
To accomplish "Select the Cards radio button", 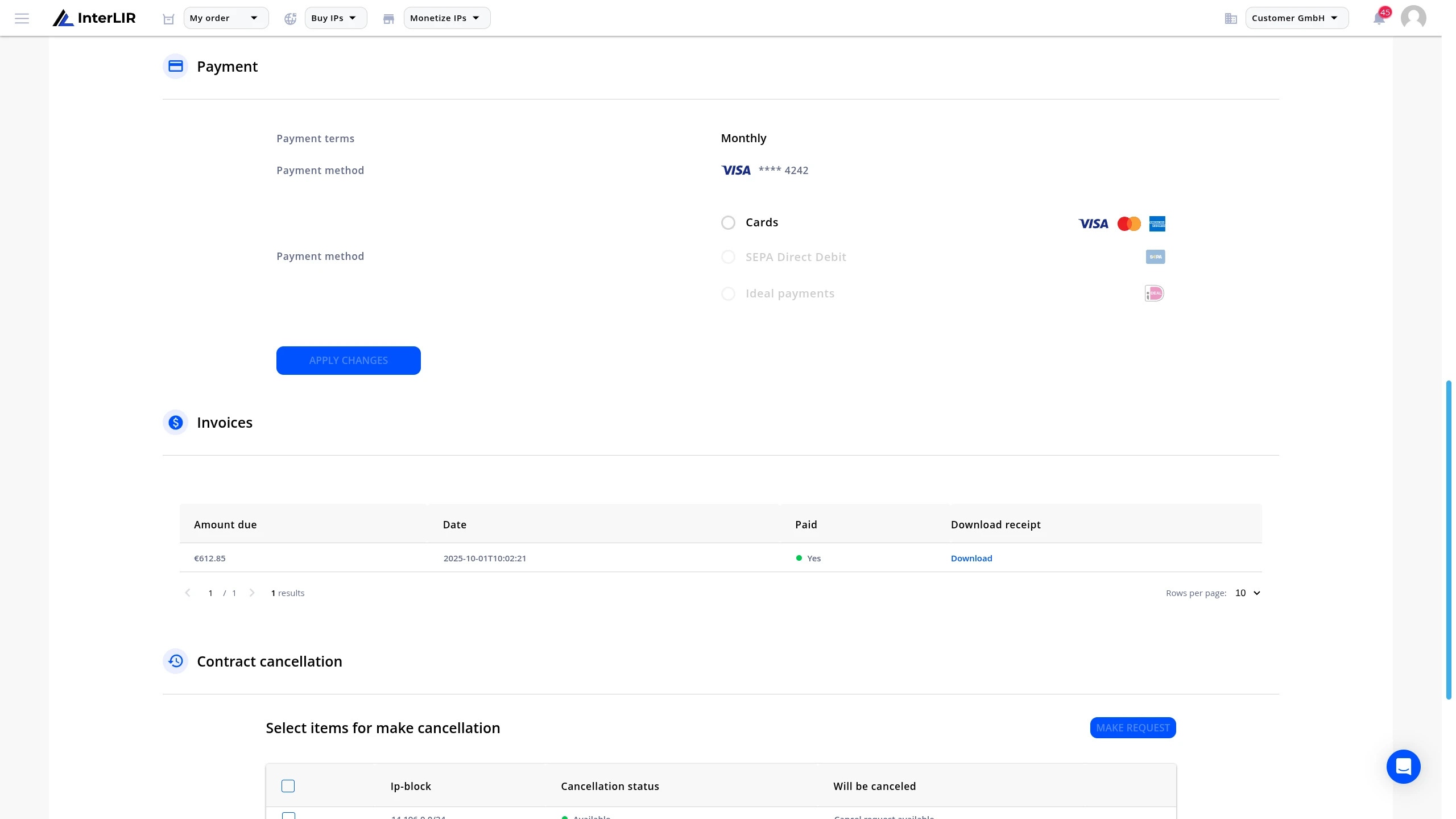I will 728,223.
